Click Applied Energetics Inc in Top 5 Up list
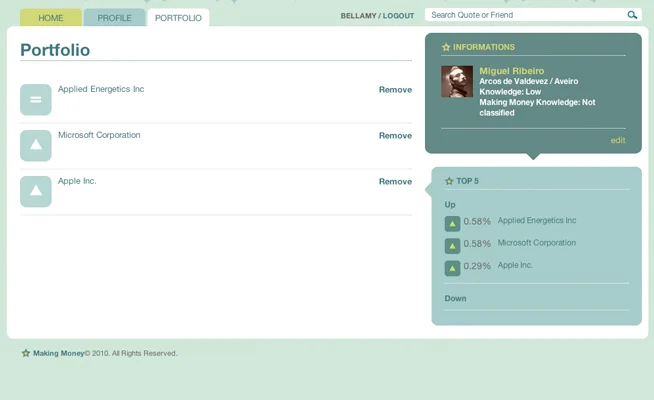The image size is (654, 400). click(537, 220)
